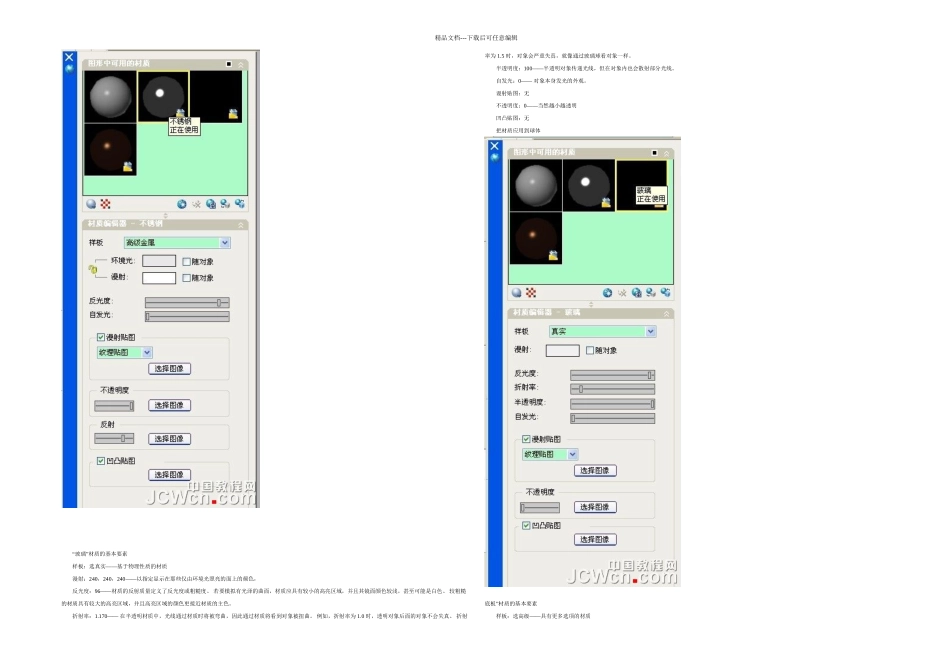Select highlighted 玻璃 material swatch

642,185
